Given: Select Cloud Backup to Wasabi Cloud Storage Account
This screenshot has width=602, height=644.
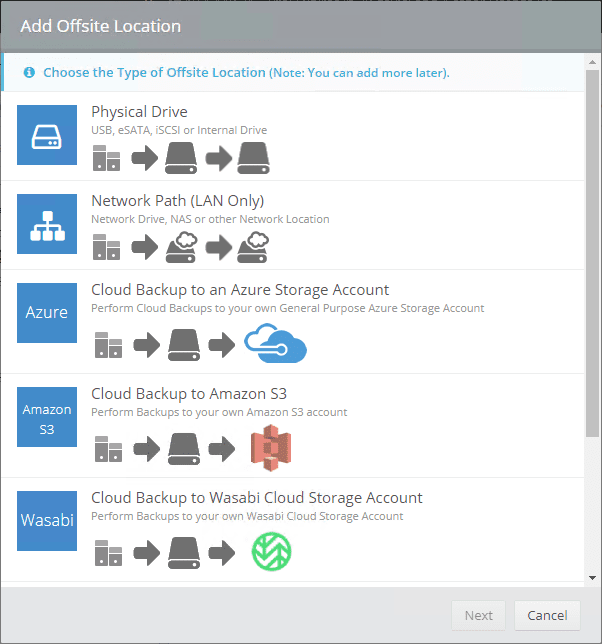Looking at the screenshot, I should point(257,498).
